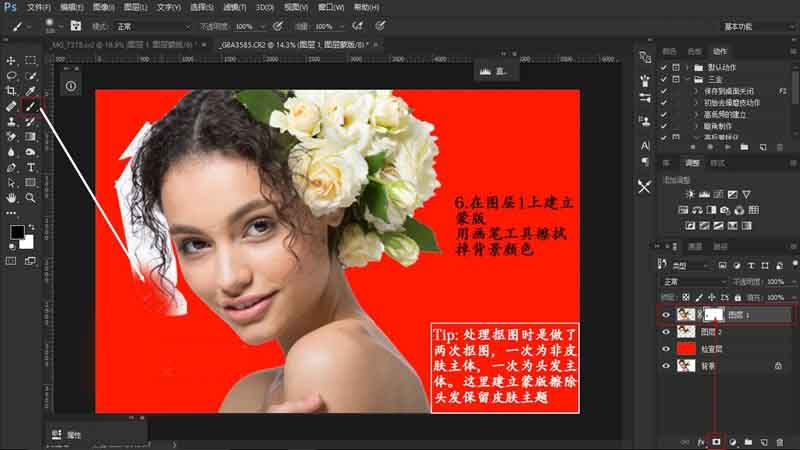Open the 滤镜(T) menu
The width and height of the screenshot is (800, 450).
coord(235,8)
